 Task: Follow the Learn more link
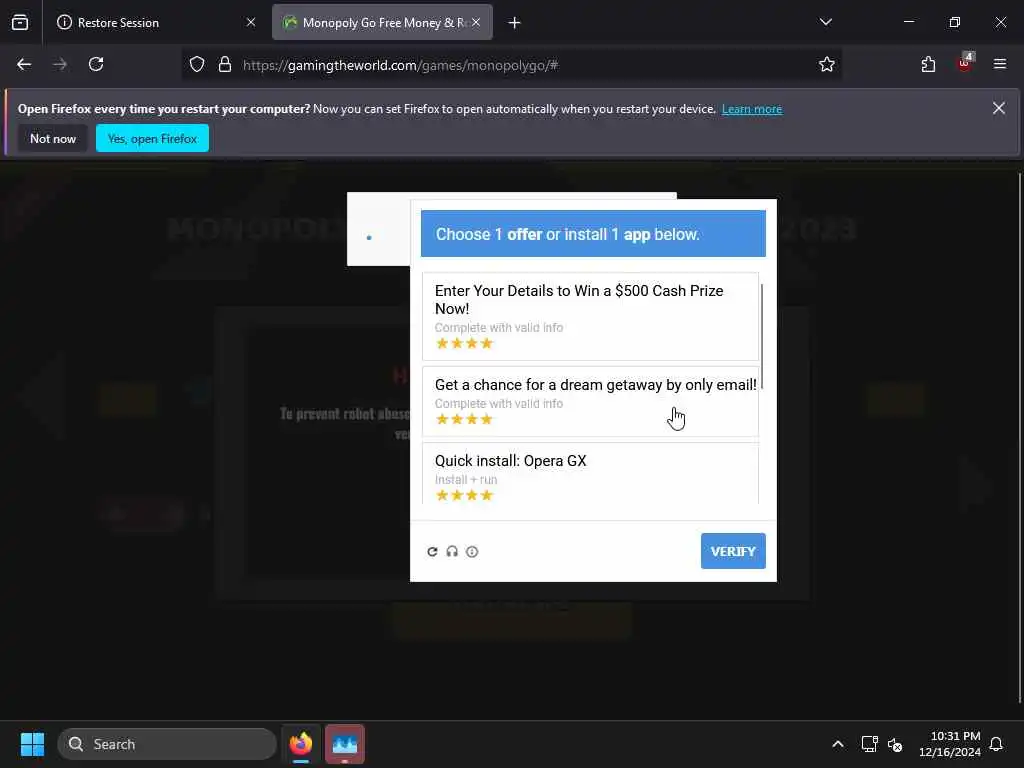752,109
